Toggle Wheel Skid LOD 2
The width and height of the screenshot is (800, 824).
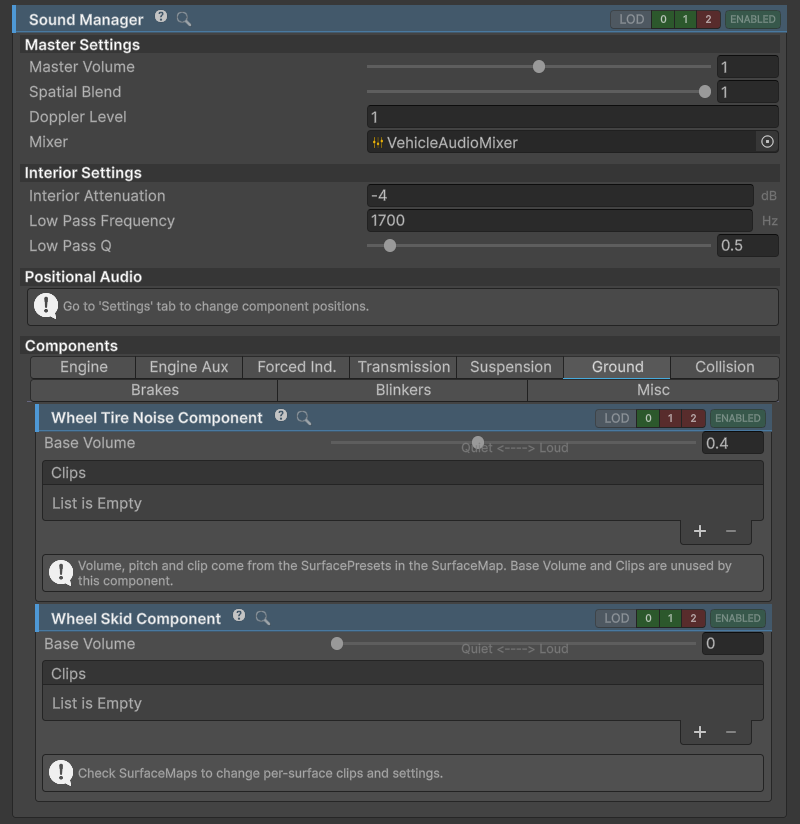point(693,619)
